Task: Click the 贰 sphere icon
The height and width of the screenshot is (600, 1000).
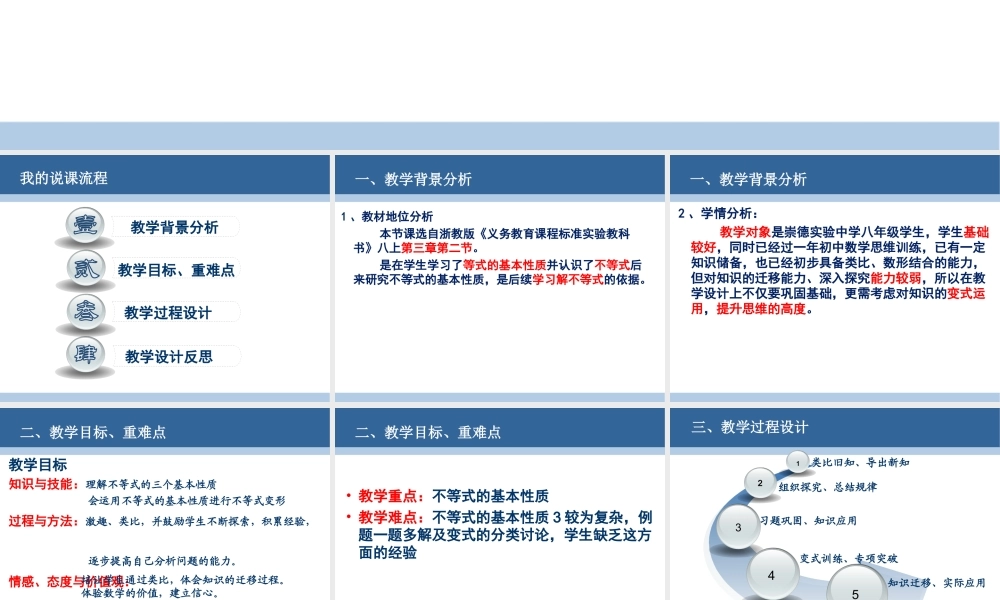Action: point(85,268)
